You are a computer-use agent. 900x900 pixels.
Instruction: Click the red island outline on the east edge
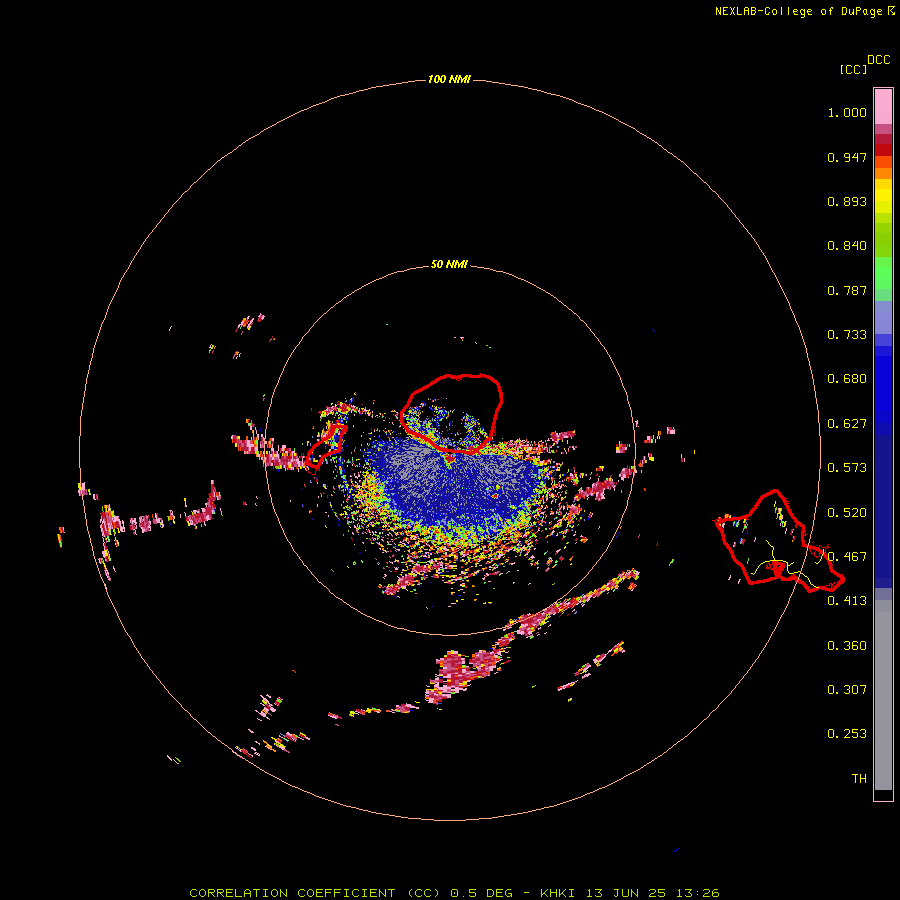tap(779, 541)
